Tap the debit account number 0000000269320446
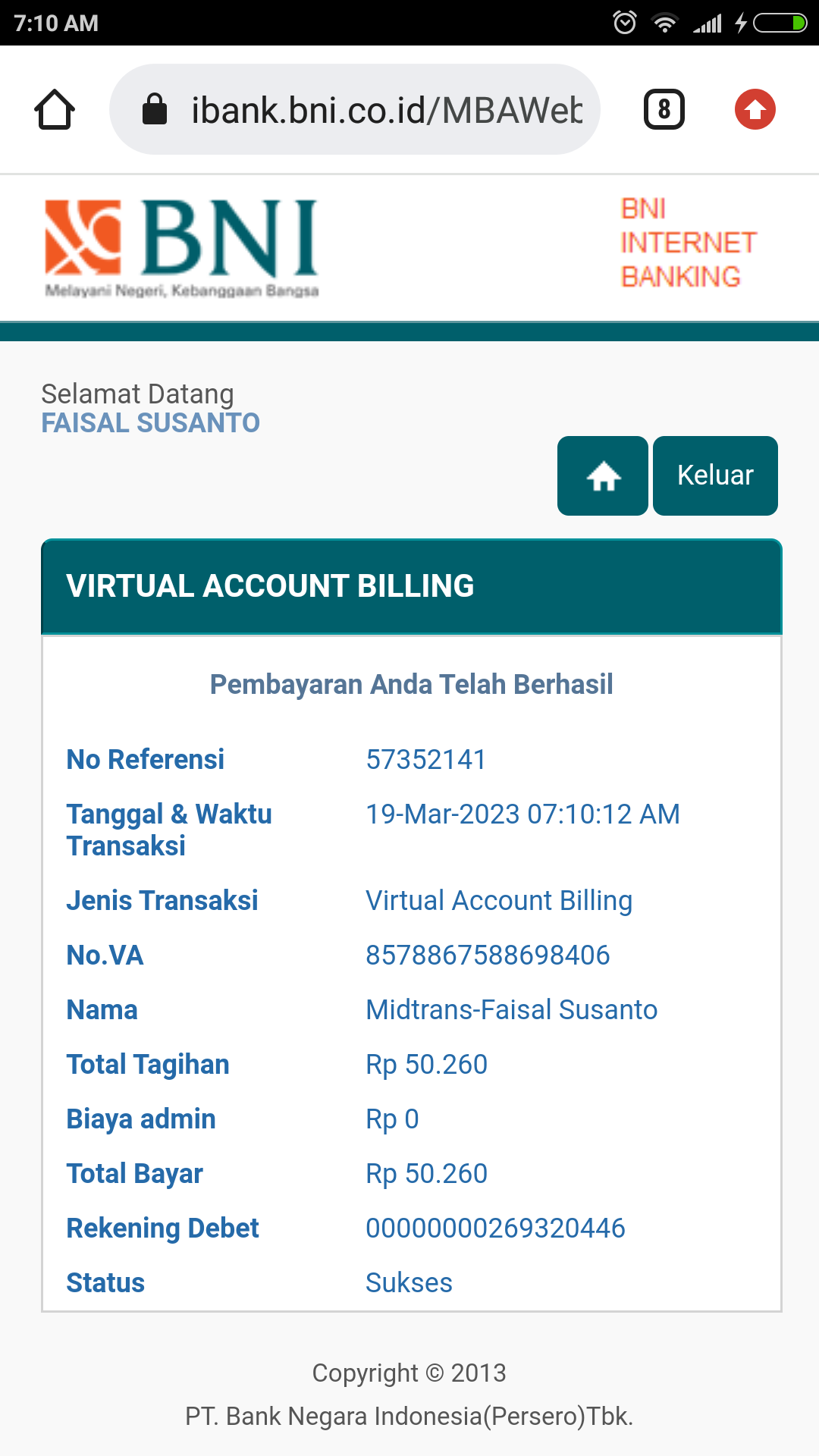The width and height of the screenshot is (819, 1456). click(x=495, y=1228)
